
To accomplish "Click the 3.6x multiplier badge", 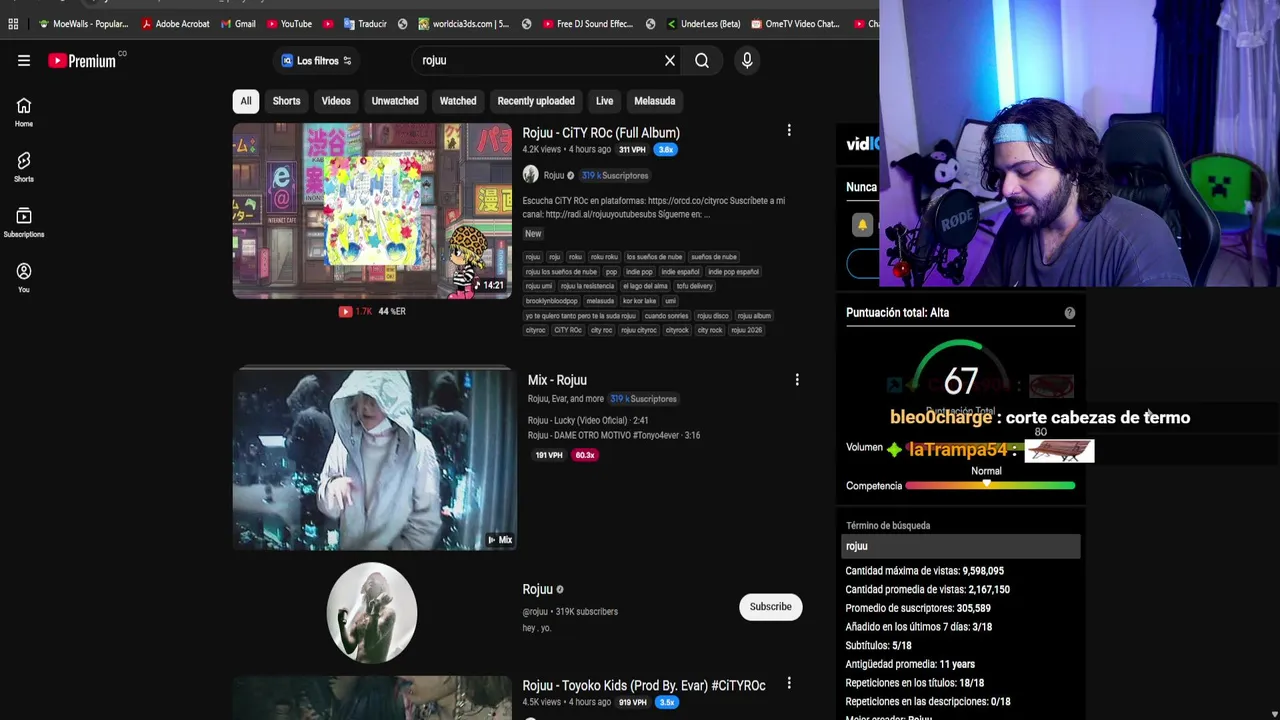I will pos(665,150).
